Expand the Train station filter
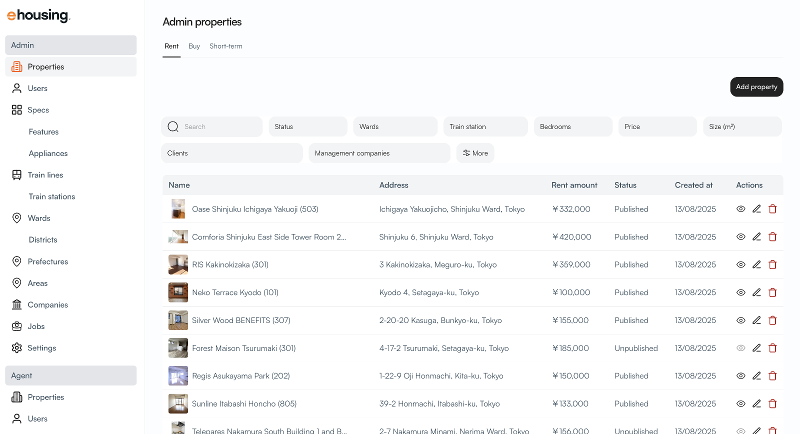Viewport: 800px width, 434px height. 485,127
